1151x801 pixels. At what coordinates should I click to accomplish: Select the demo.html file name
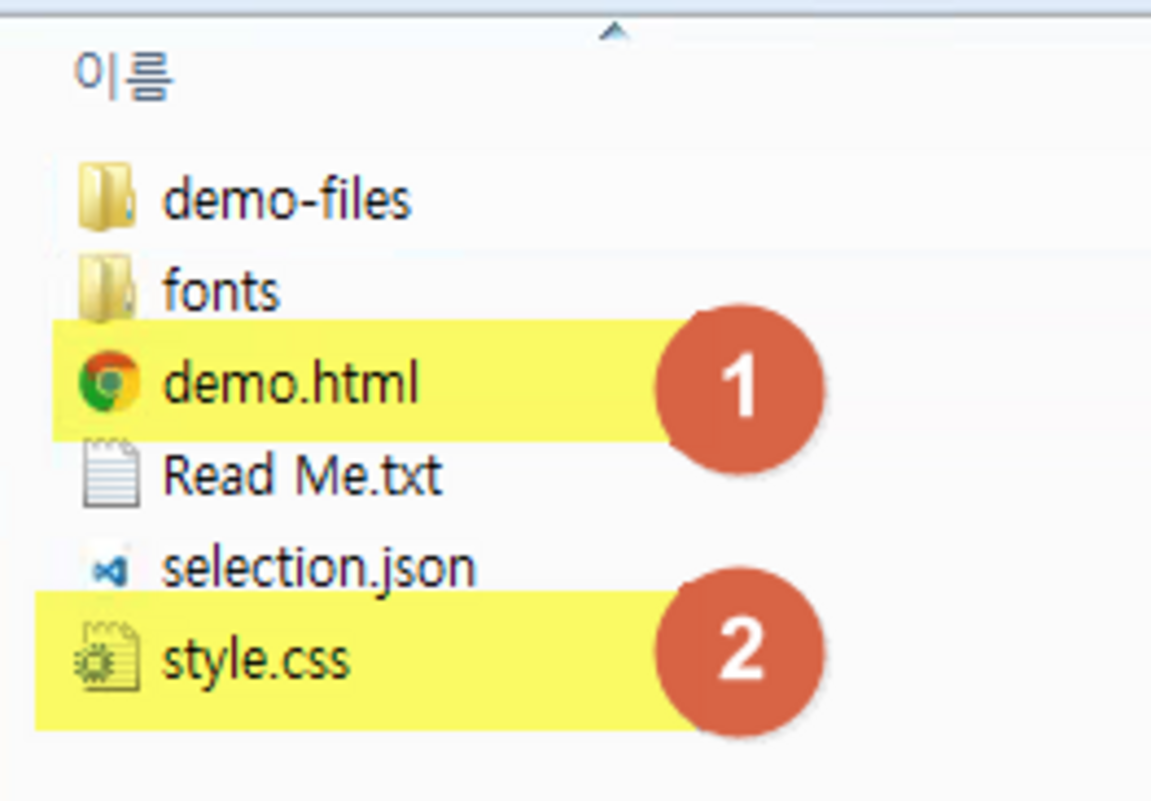click(x=290, y=384)
